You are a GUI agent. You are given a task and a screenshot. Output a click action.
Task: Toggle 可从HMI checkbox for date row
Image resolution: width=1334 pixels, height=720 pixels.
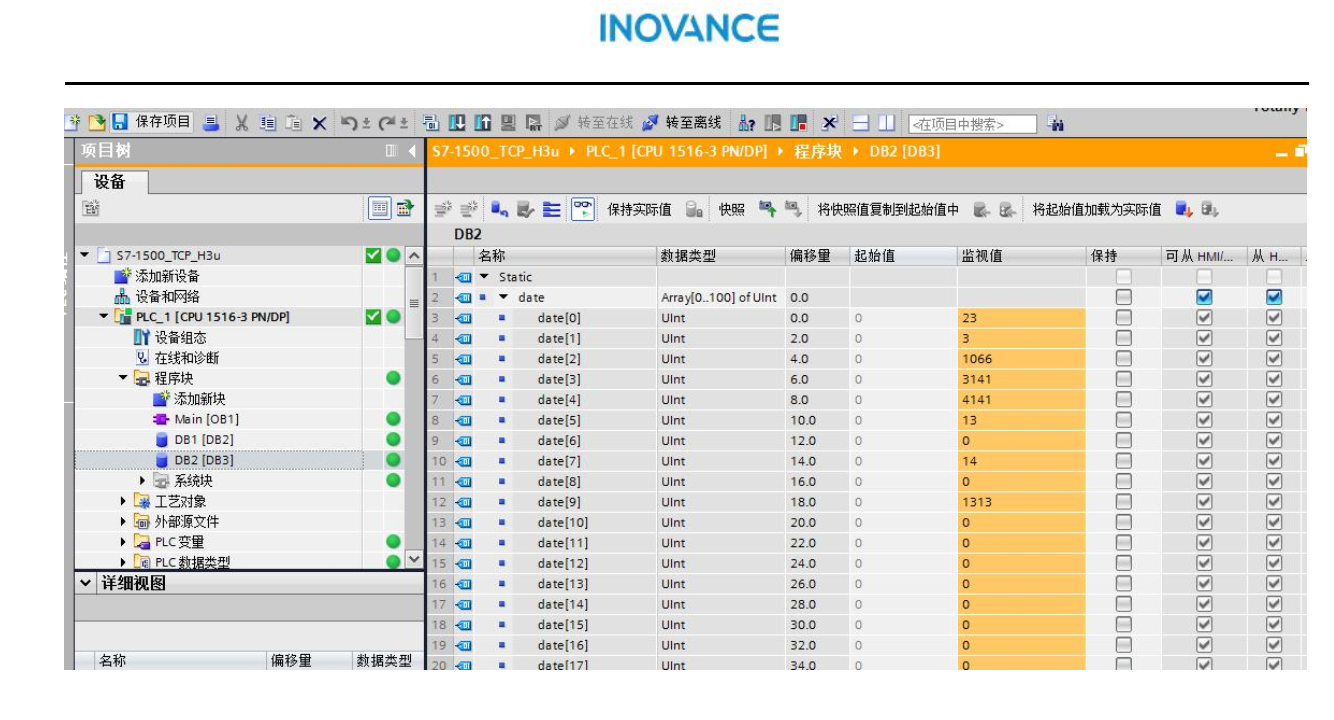(x=1204, y=297)
